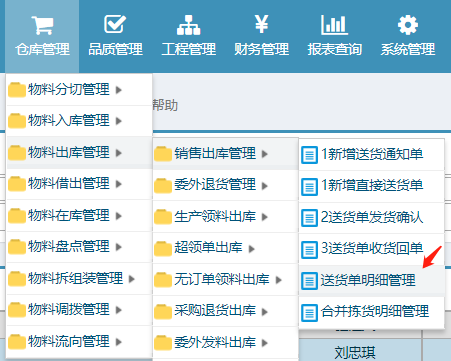Open the 仓库管理 shopping cart icon

(43, 25)
